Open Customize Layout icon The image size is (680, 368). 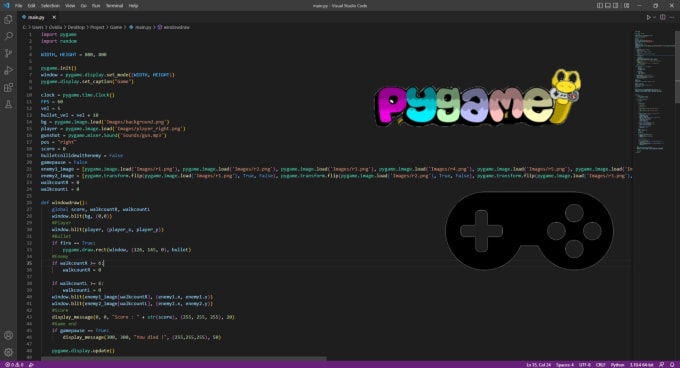[627, 6]
